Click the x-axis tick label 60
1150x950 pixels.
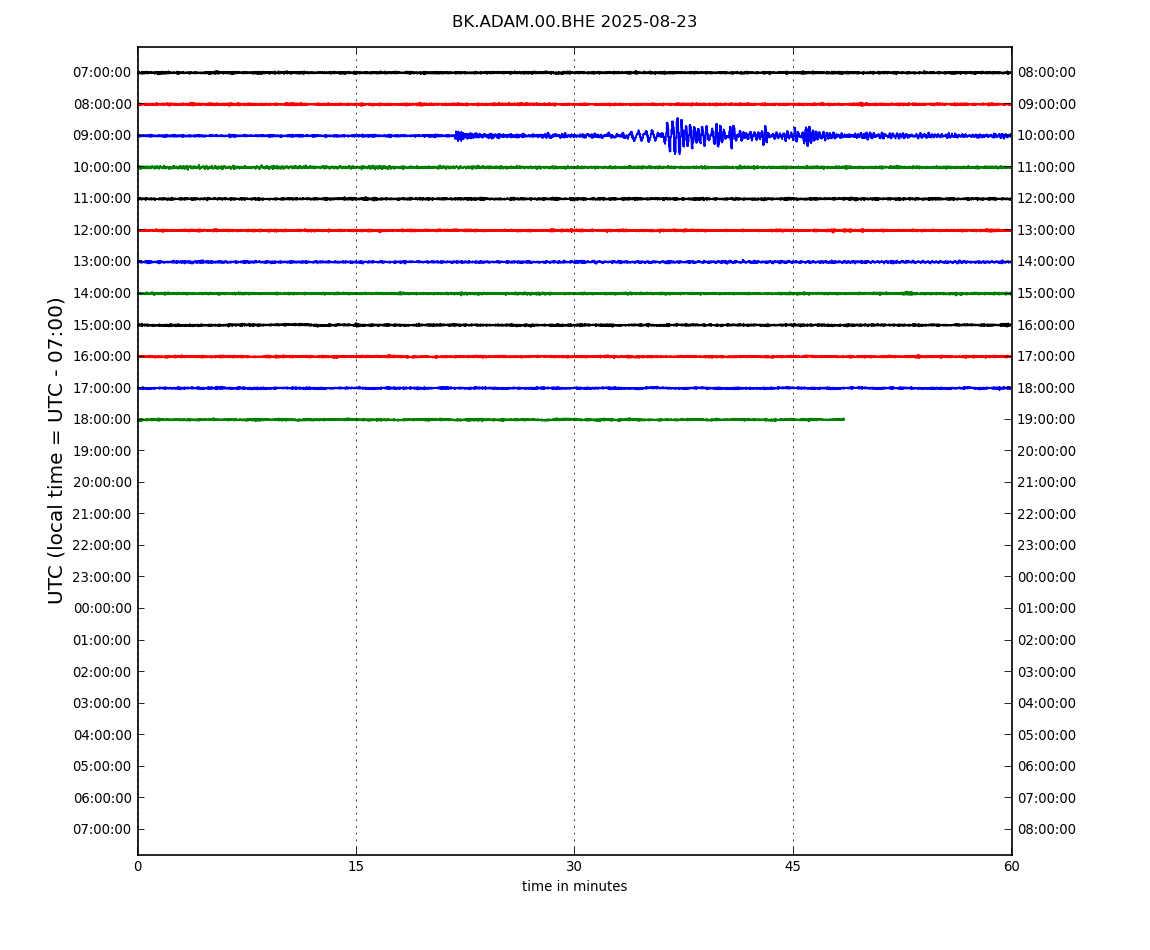pos(1011,867)
